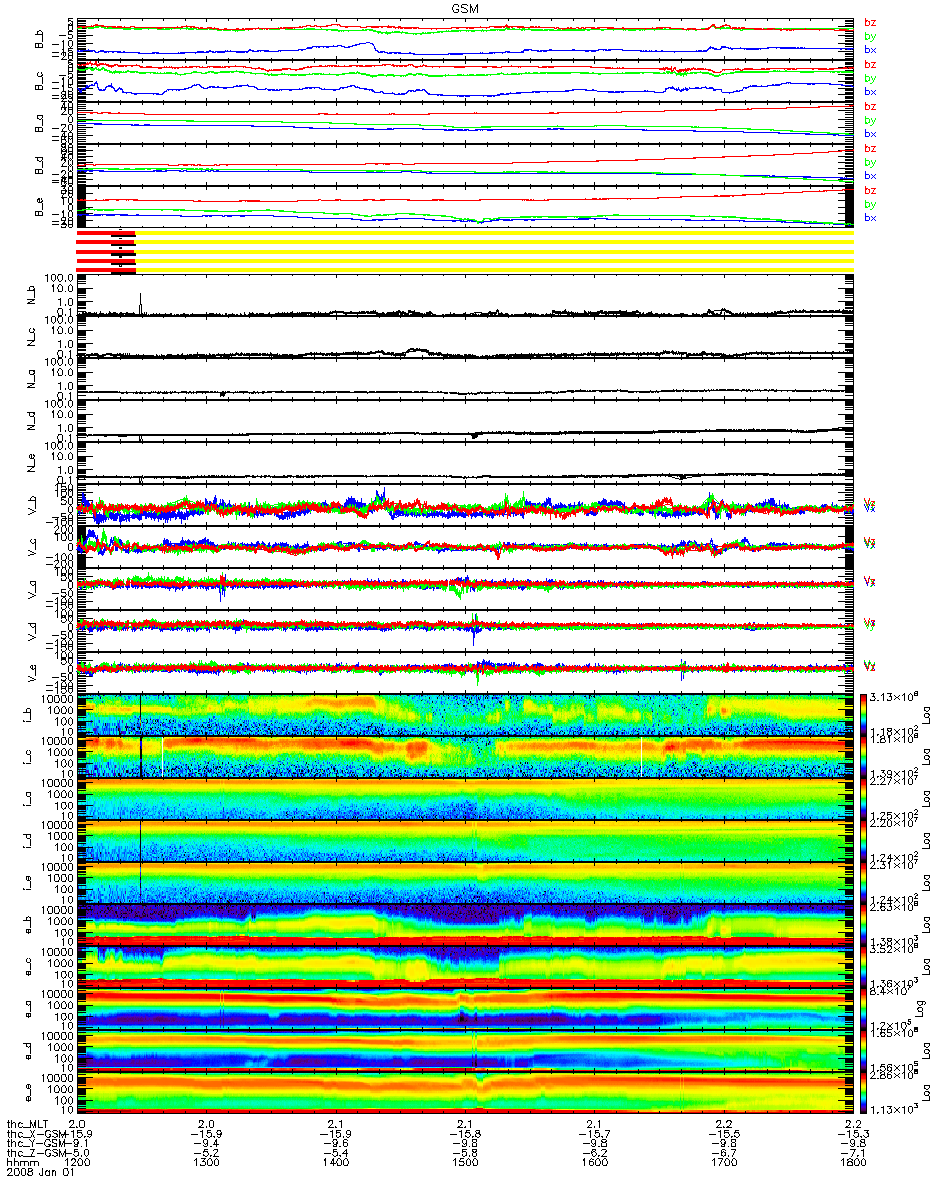Click the e_a electron spectrogram panel
The height and width of the screenshot is (1200, 930).
(465, 1008)
